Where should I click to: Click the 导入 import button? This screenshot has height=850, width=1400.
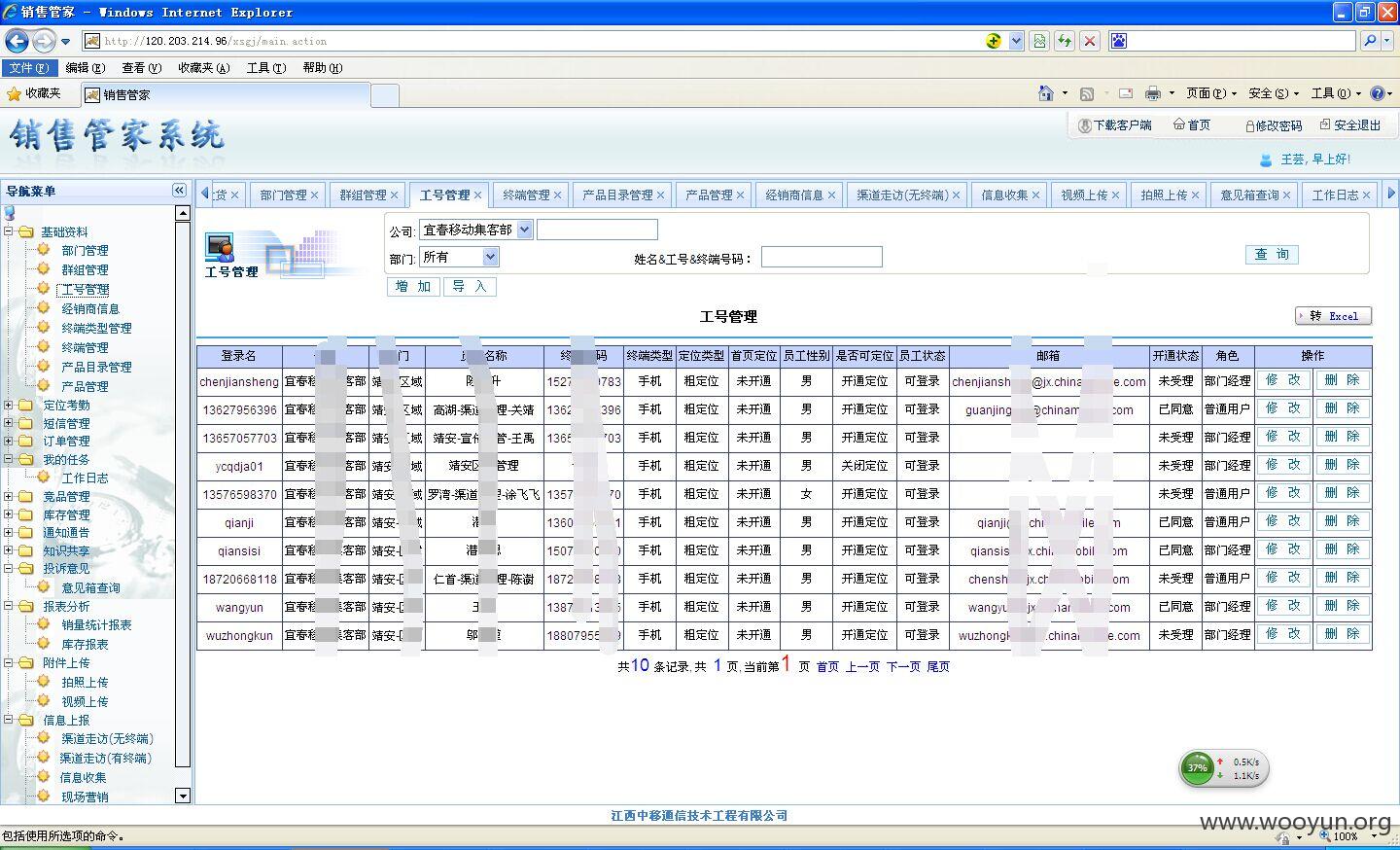pyautogui.click(x=470, y=286)
